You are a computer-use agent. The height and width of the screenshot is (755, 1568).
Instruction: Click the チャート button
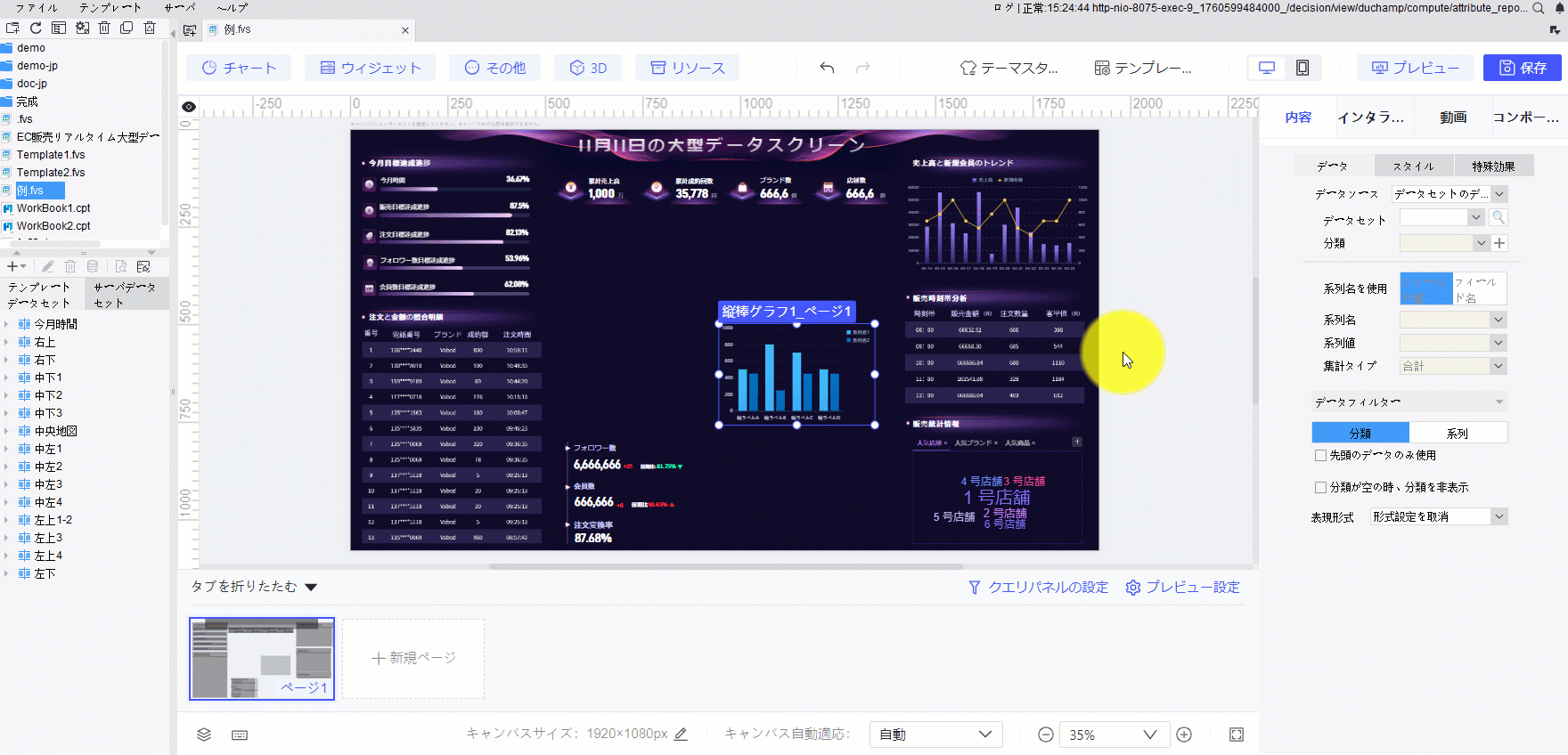(239, 68)
